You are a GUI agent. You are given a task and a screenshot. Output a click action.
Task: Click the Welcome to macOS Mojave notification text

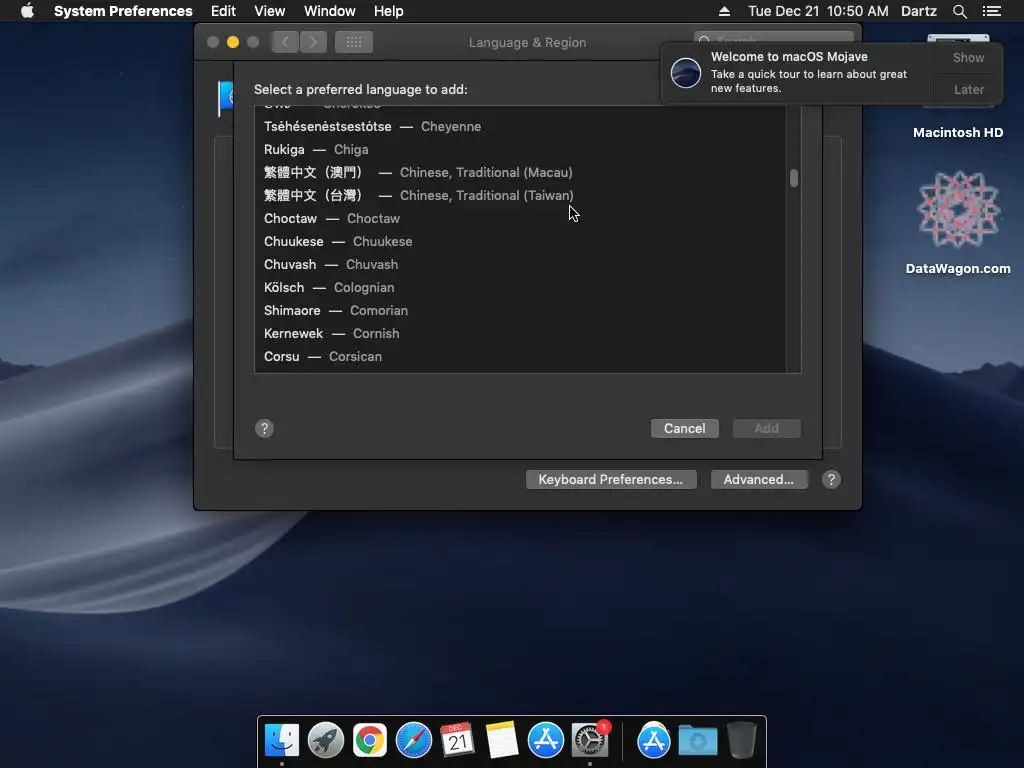tap(789, 57)
